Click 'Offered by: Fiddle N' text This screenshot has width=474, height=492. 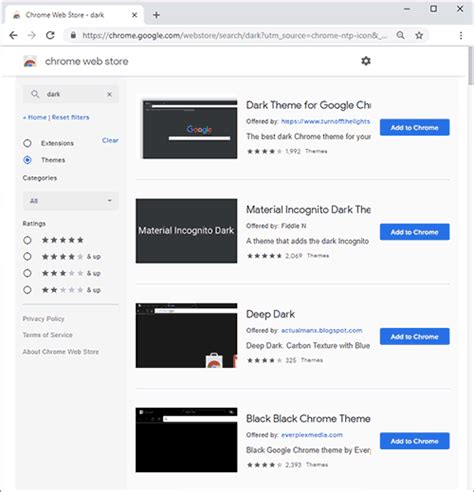pyautogui.click(x=276, y=226)
